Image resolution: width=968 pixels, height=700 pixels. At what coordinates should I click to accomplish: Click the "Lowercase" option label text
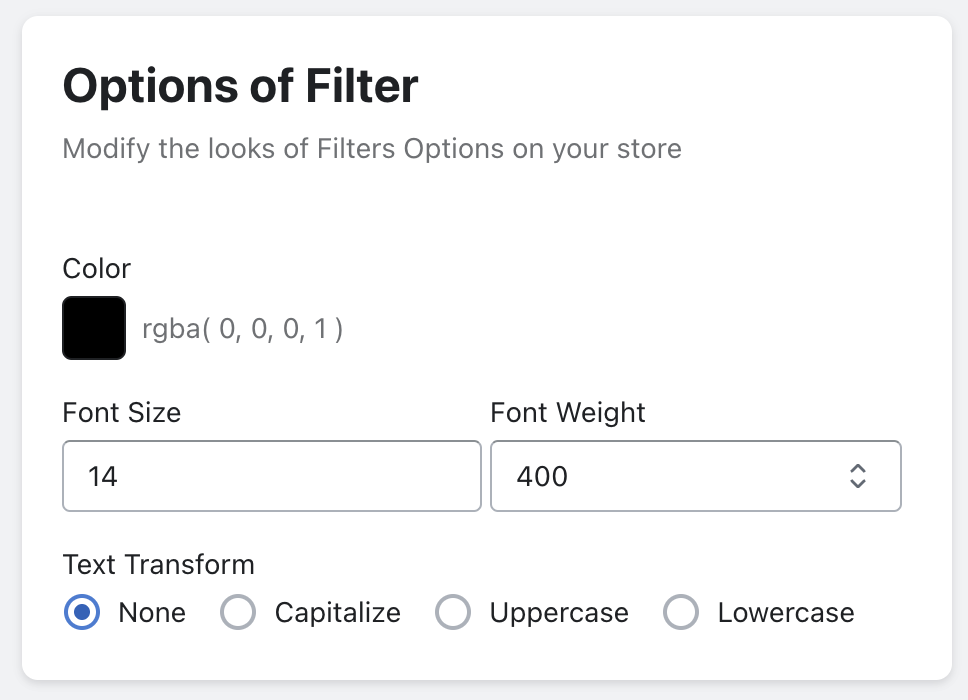[x=786, y=612]
